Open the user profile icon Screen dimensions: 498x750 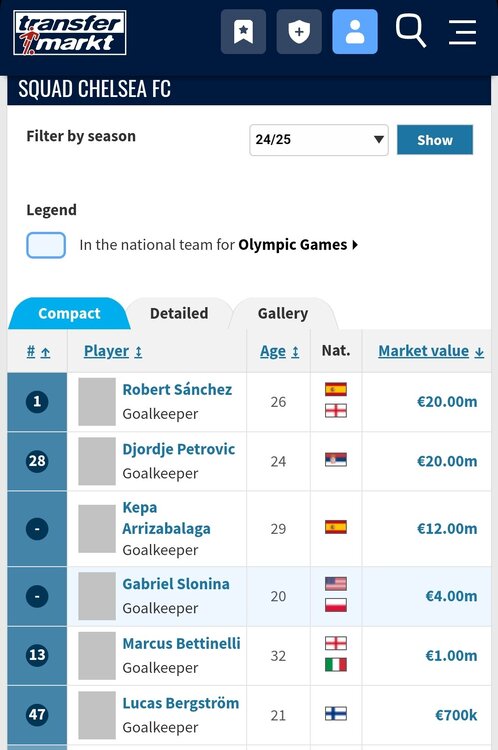click(x=355, y=32)
